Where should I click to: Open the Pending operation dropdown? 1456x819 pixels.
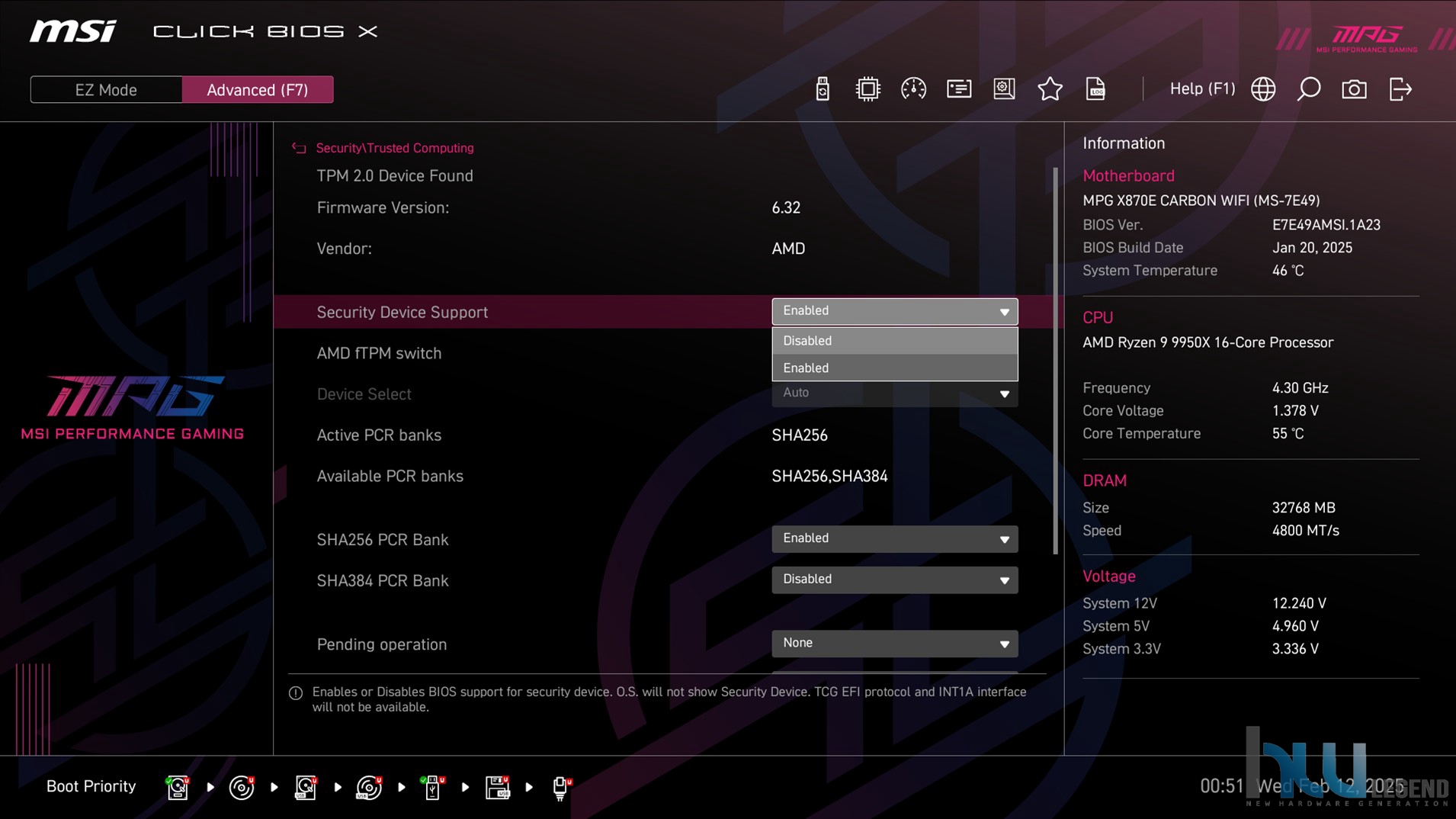pyautogui.click(x=894, y=644)
